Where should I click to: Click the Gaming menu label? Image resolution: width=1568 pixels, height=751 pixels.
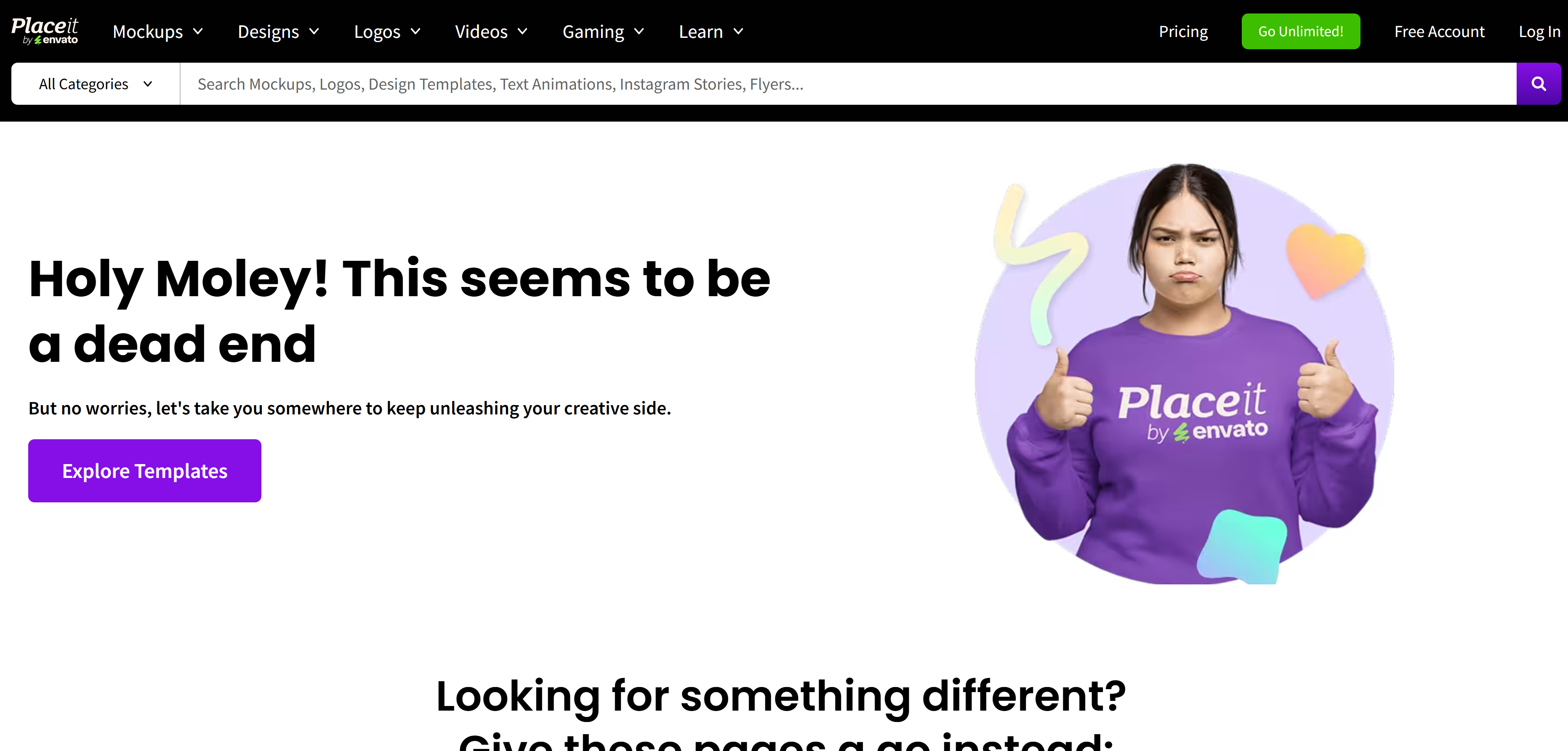tap(593, 32)
